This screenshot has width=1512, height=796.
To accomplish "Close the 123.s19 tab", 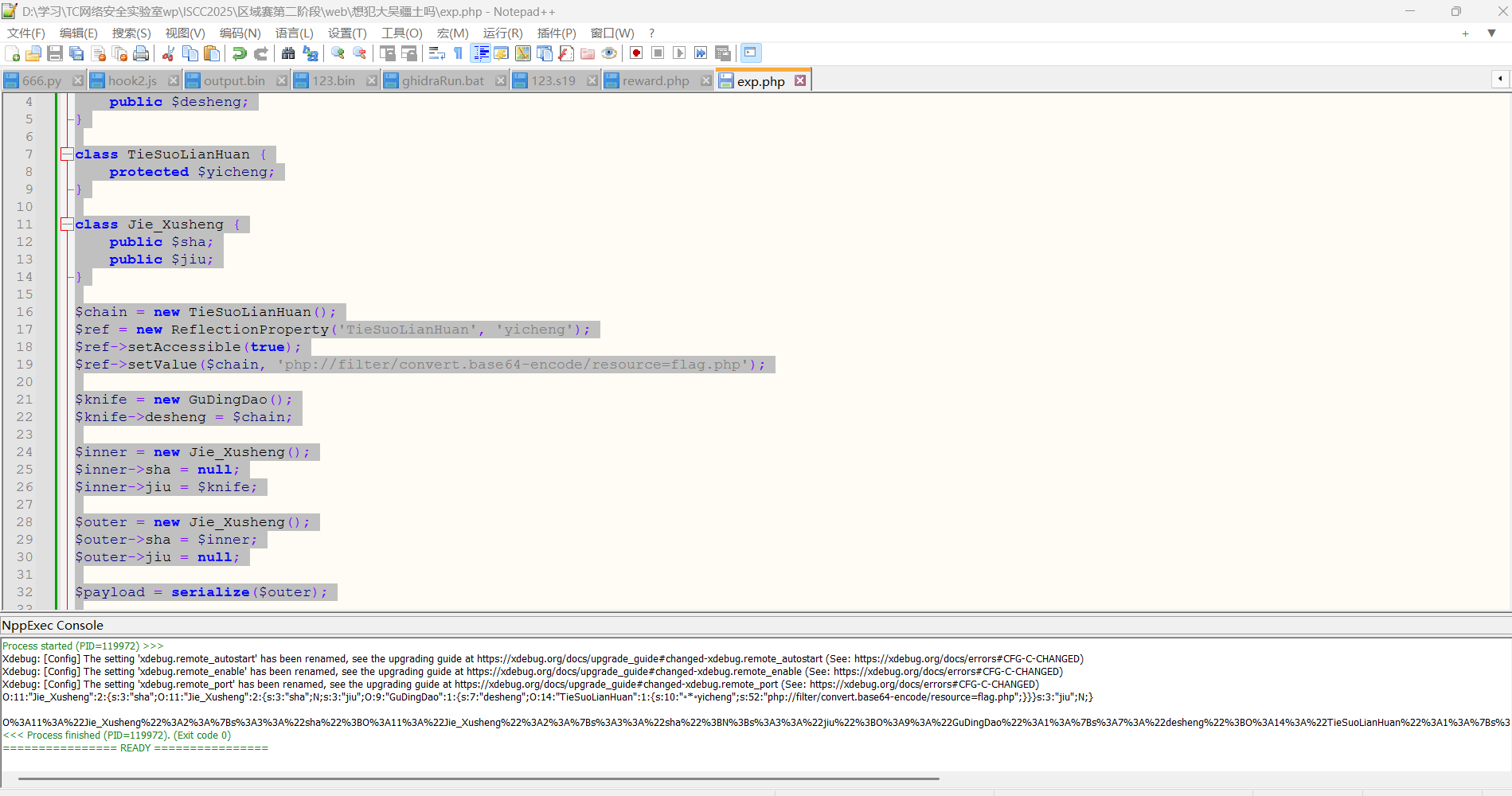I will pos(592,81).
